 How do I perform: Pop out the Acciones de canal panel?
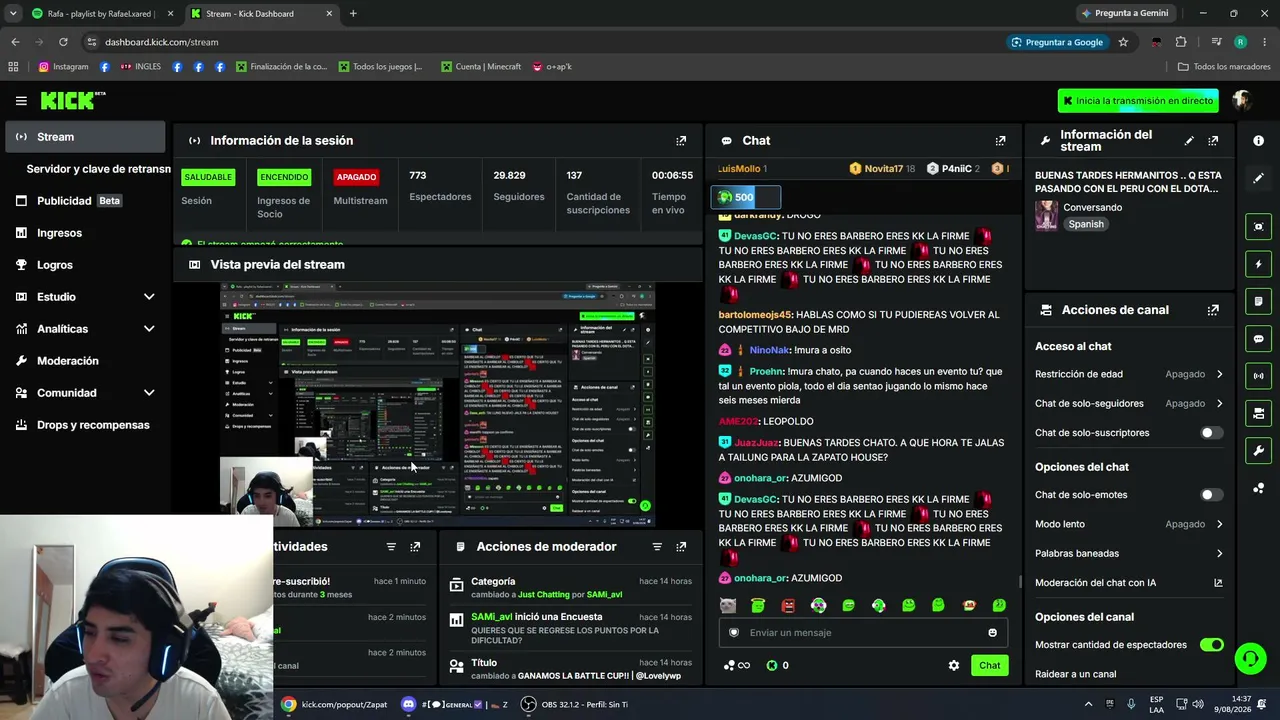pyautogui.click(x=1213, y=310)
